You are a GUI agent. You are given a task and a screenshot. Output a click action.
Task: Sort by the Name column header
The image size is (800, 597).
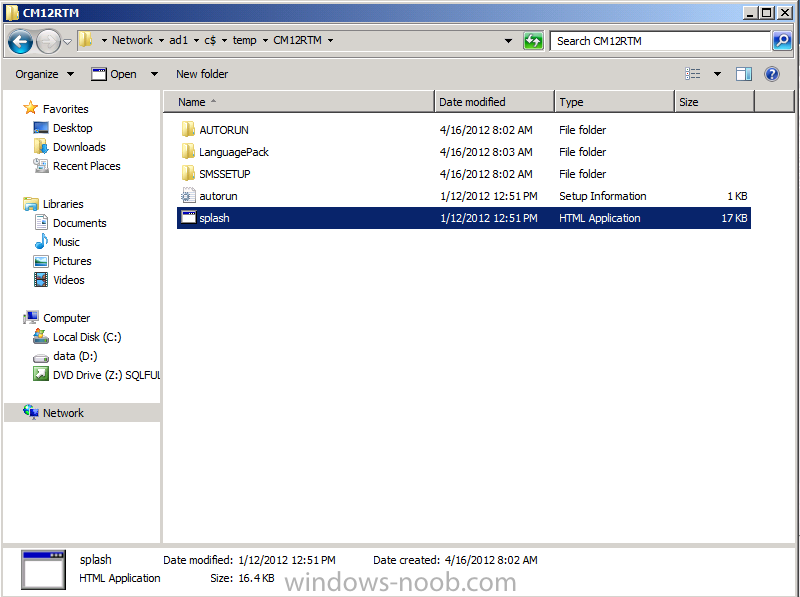click(x=299, y=102)
